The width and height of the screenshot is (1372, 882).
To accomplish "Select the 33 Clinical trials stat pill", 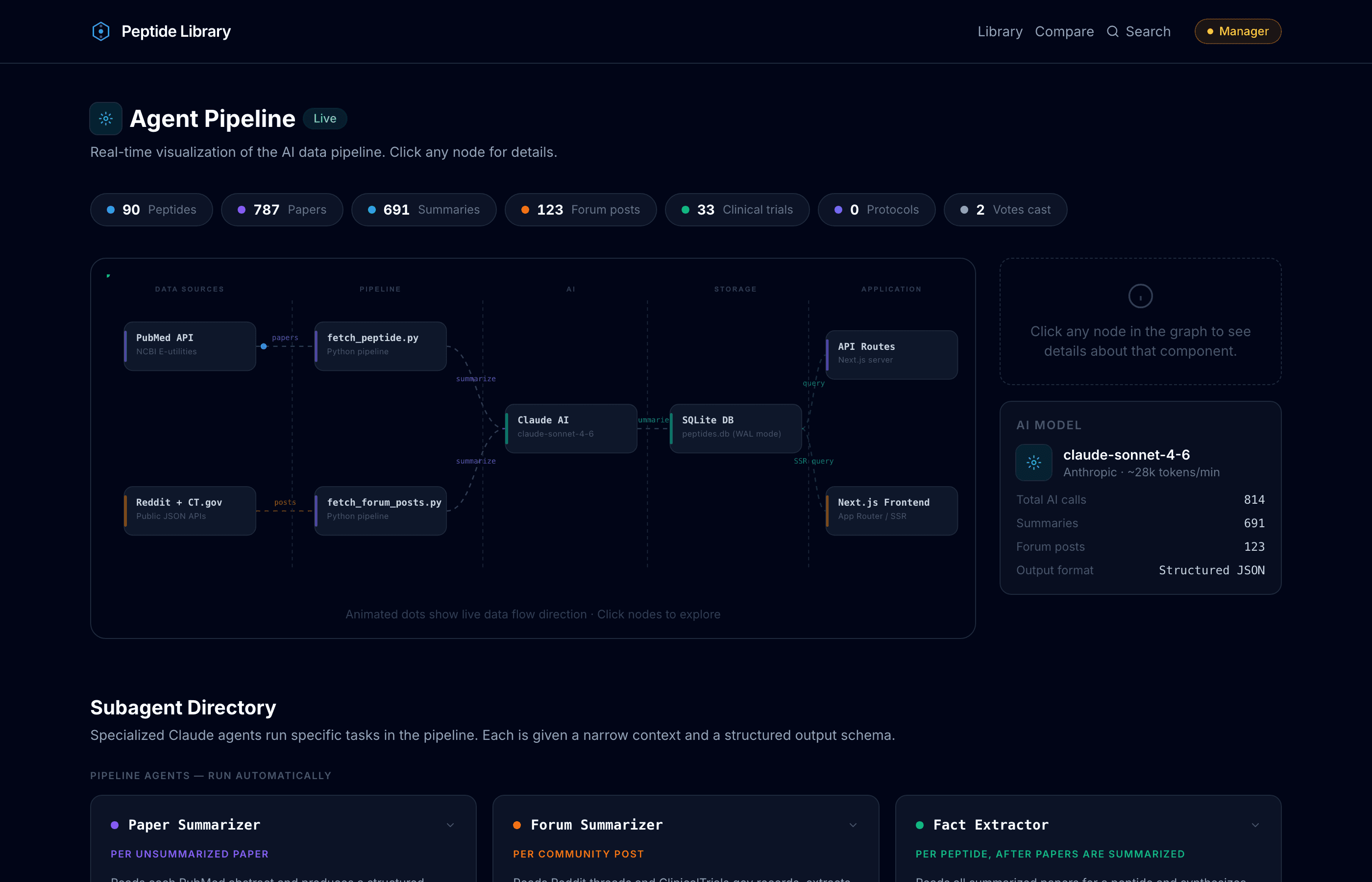I will pos(737,210).
